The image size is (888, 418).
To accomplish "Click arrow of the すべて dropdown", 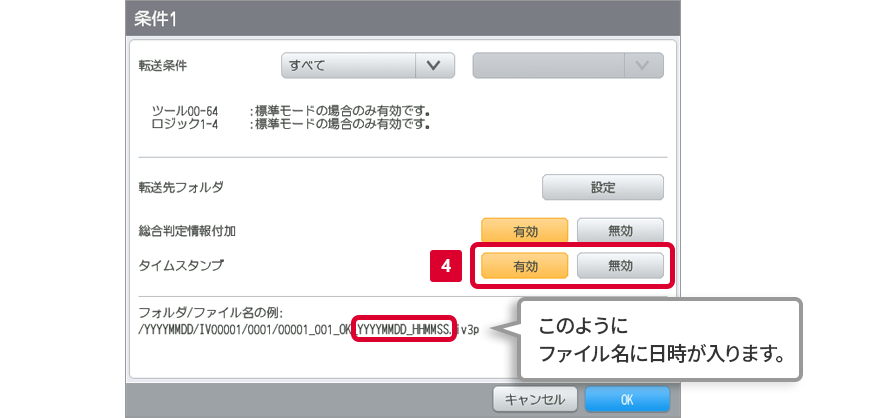I will coord(433,66).
